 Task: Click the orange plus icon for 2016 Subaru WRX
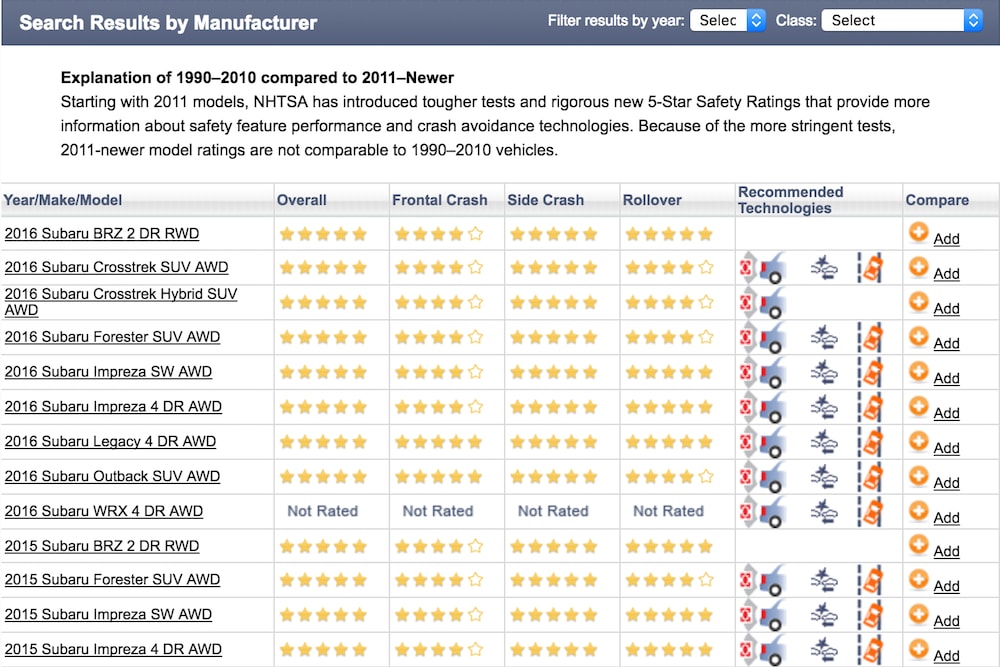(918, 510)
